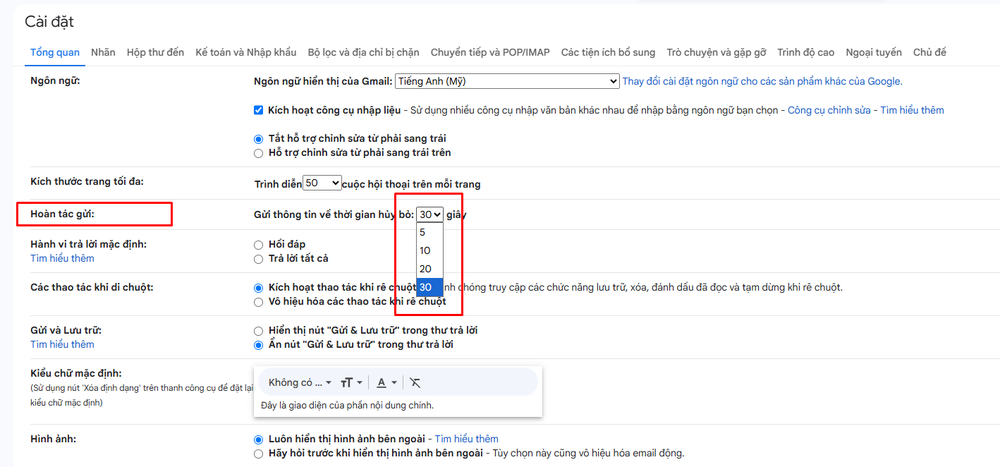
Task: Select Tắt hỗ trợ chỉnh sửa từ phải sang trái
Action: click(258, 138)
